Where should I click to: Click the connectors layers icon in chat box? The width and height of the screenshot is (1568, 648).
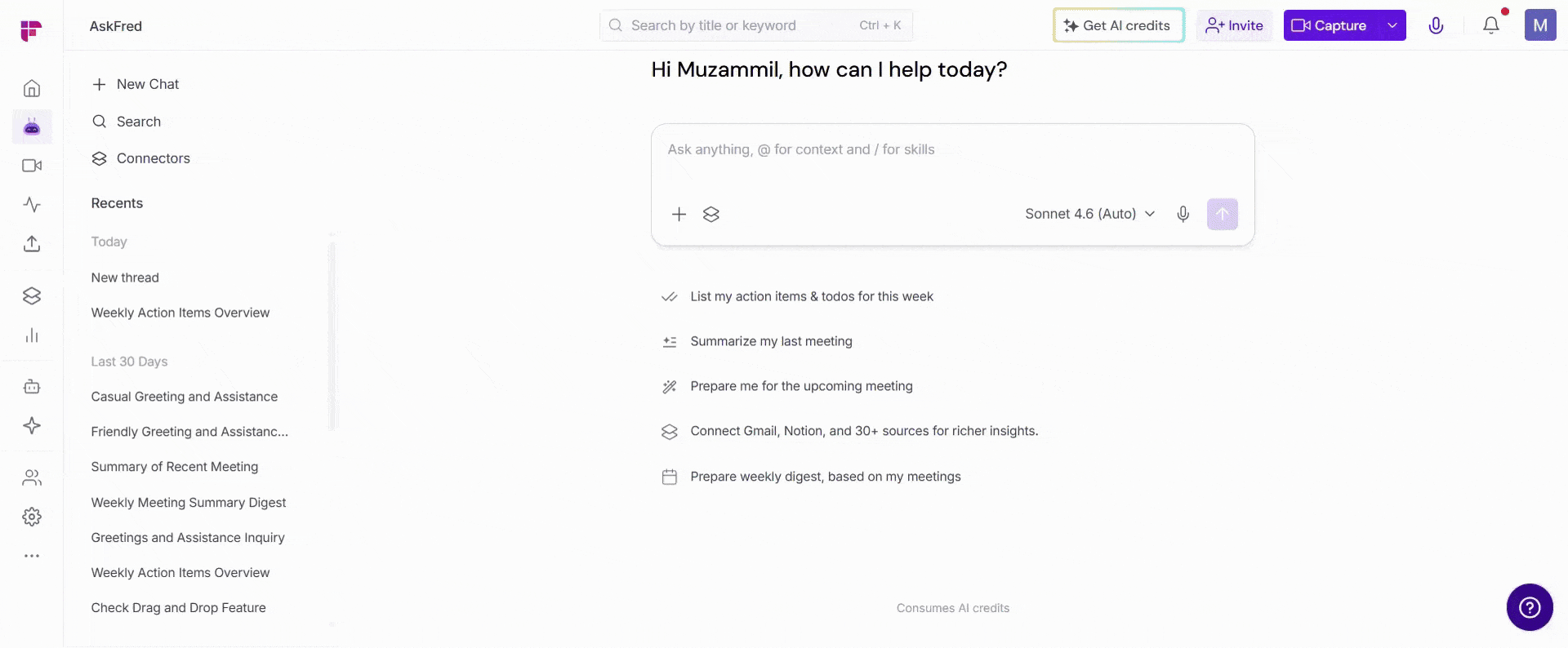pos(711,214)
